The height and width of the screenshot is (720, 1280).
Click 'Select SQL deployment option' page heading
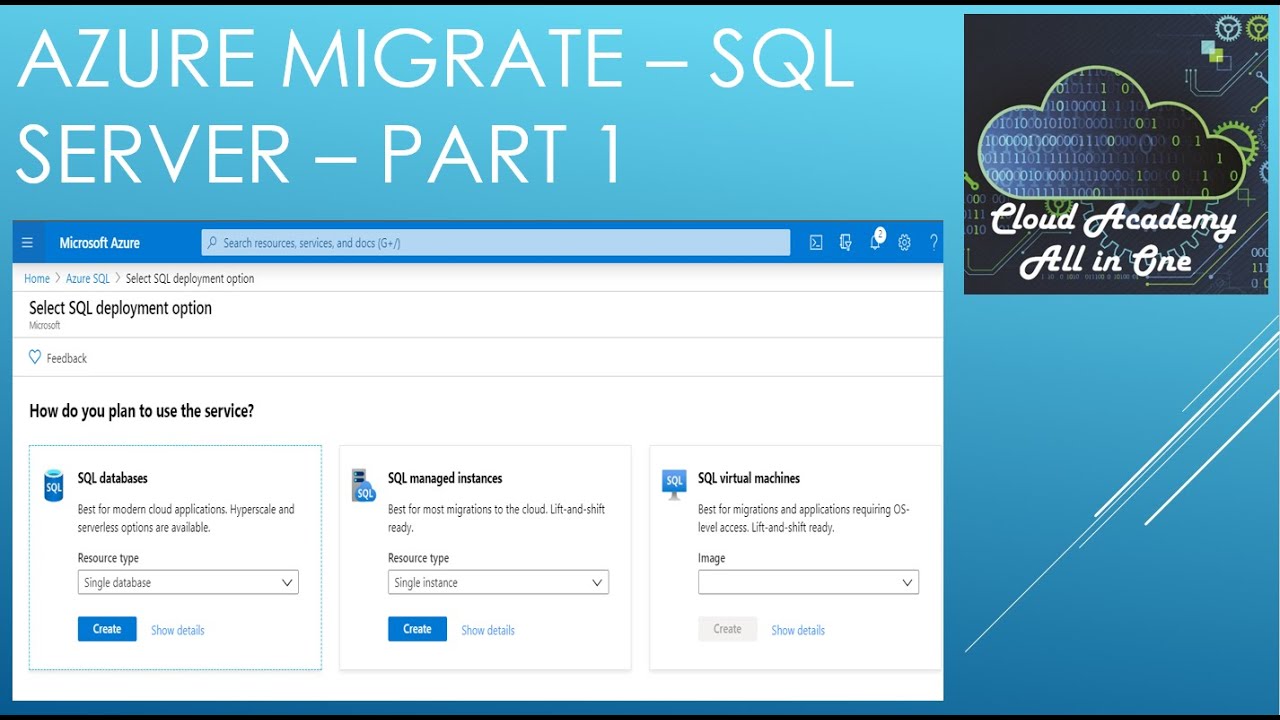120,308
